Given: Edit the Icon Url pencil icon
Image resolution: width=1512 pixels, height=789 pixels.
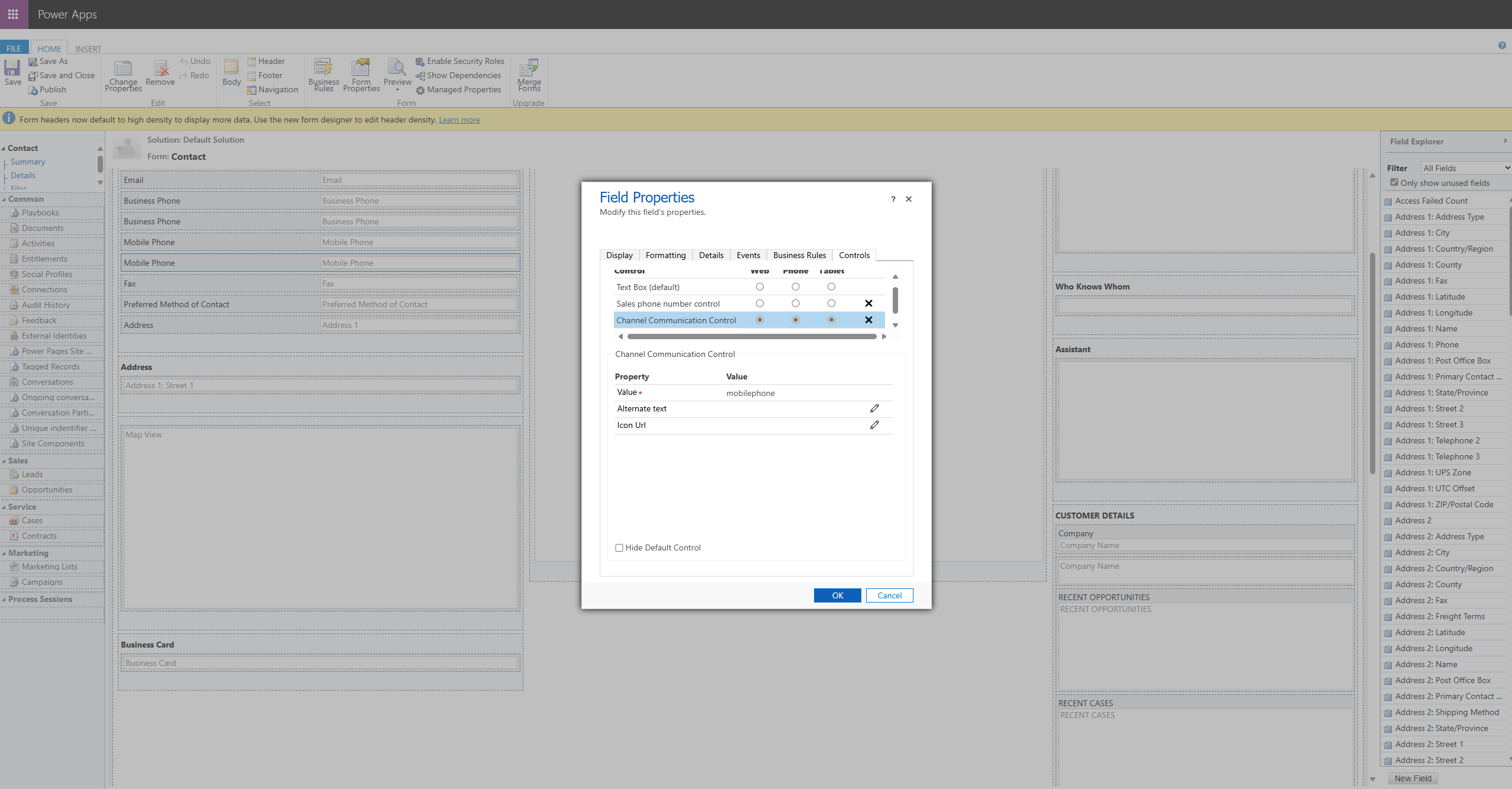Looking at the screenshot, I should point(874,425).
